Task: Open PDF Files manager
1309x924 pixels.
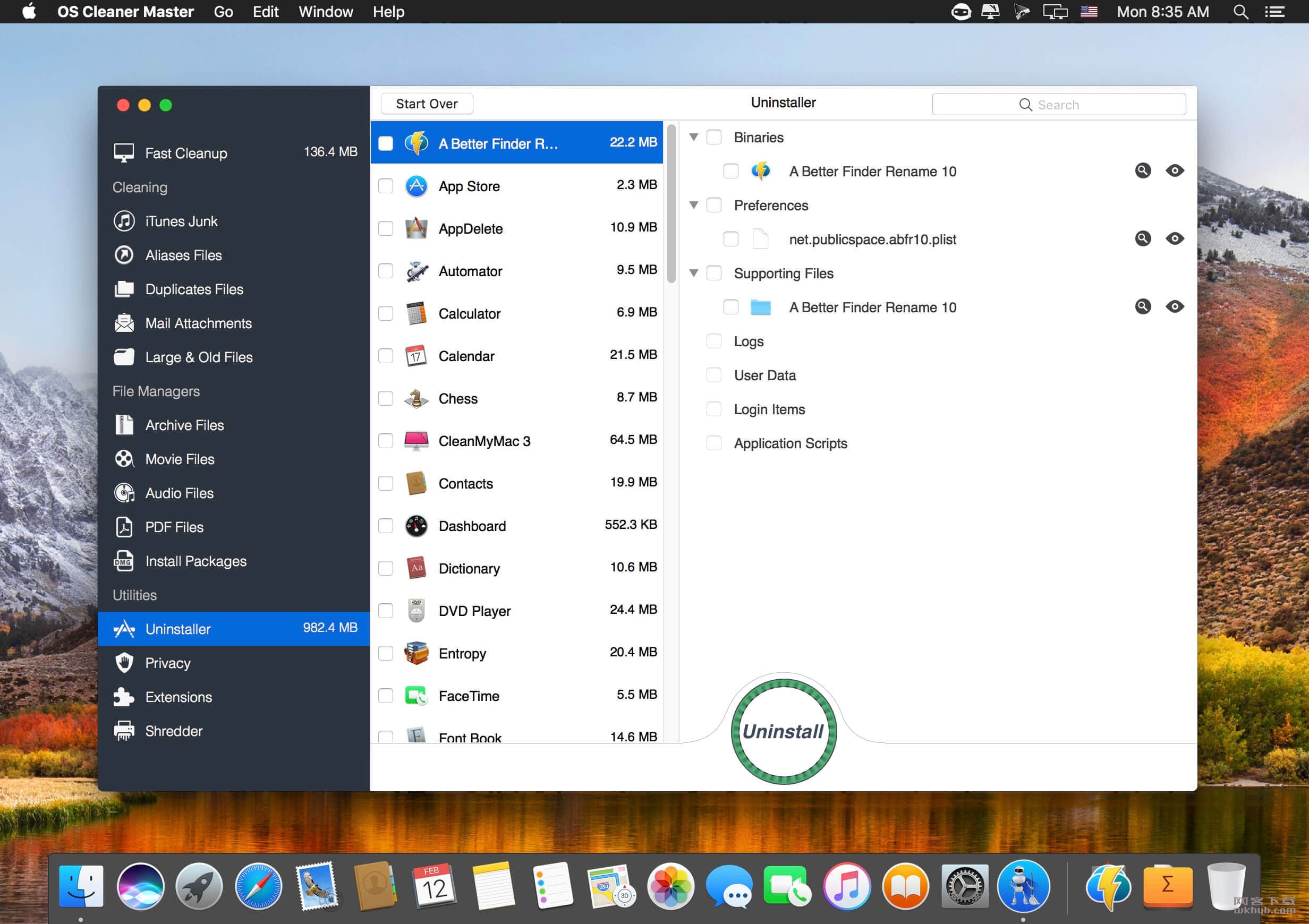Action: tap(234, 527)
